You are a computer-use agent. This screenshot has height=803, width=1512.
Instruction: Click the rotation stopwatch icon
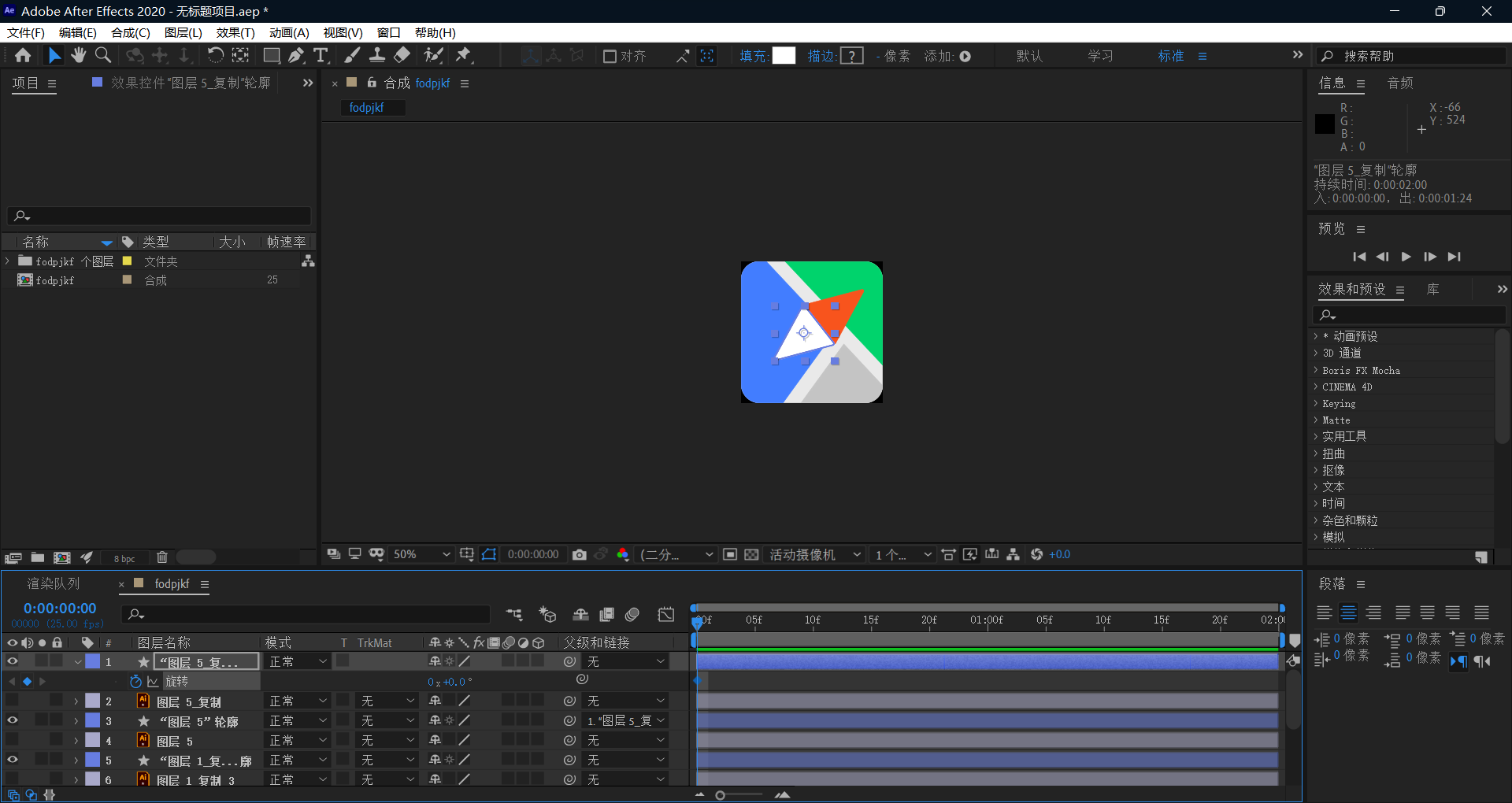(135, 681)
